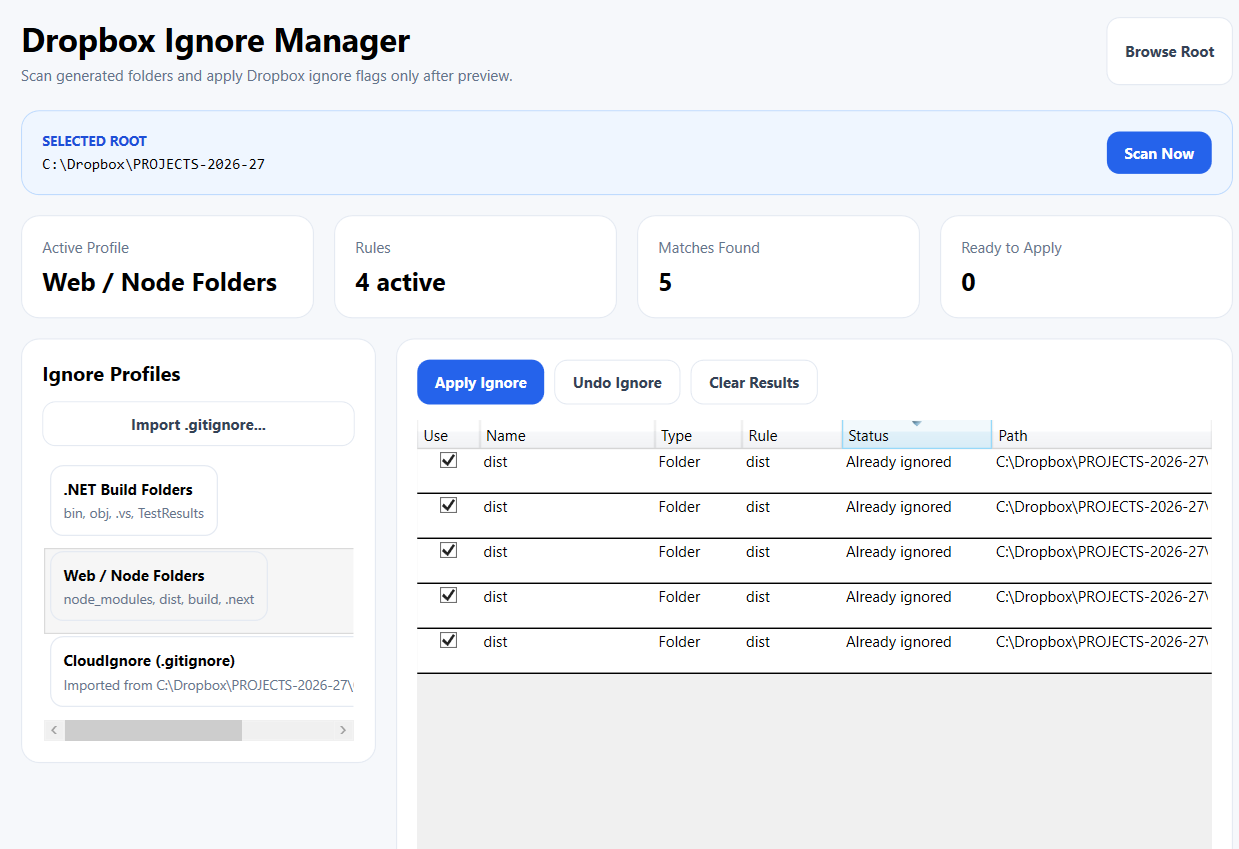Open the Import .gitignore... dialog
1239x849 pixels.
198,424
